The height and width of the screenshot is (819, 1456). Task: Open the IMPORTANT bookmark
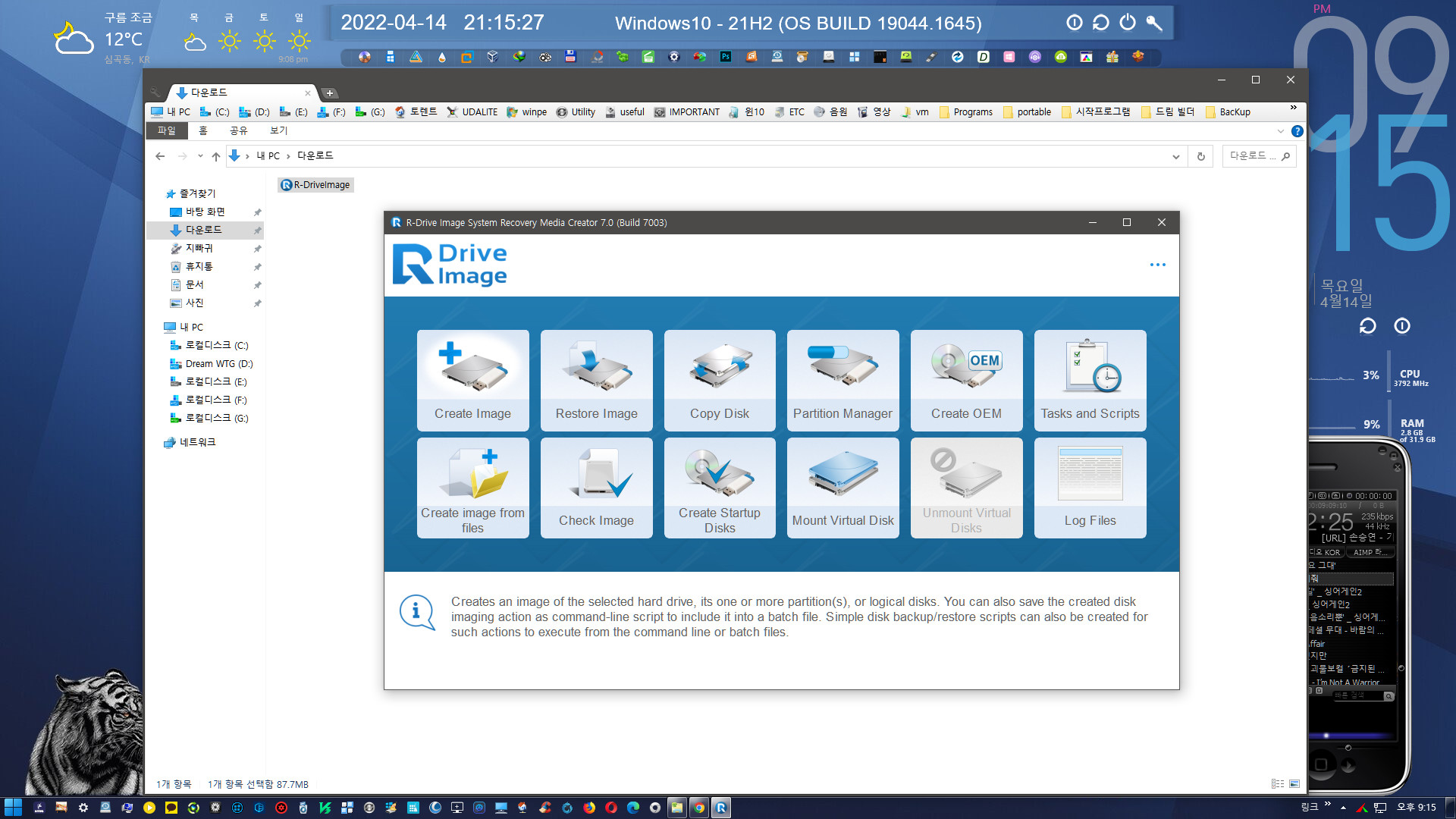(687, 112)
